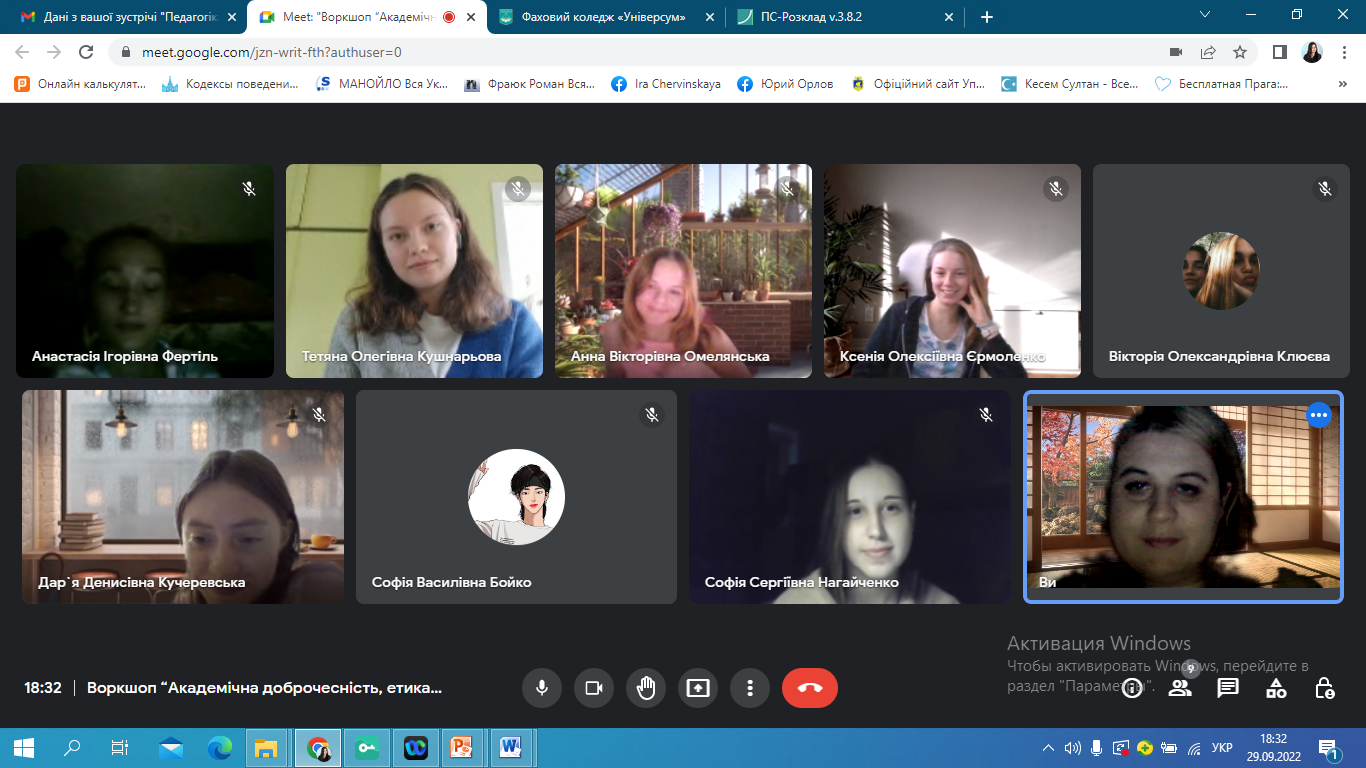The height and width of the screenshot is (768, 1366).
Task: Toggle the camera on or off
Action: tap(594, 688)
